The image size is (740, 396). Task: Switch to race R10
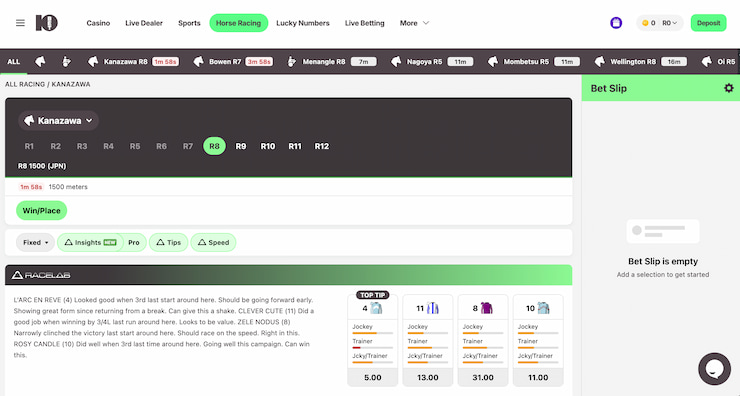[268, 146]
